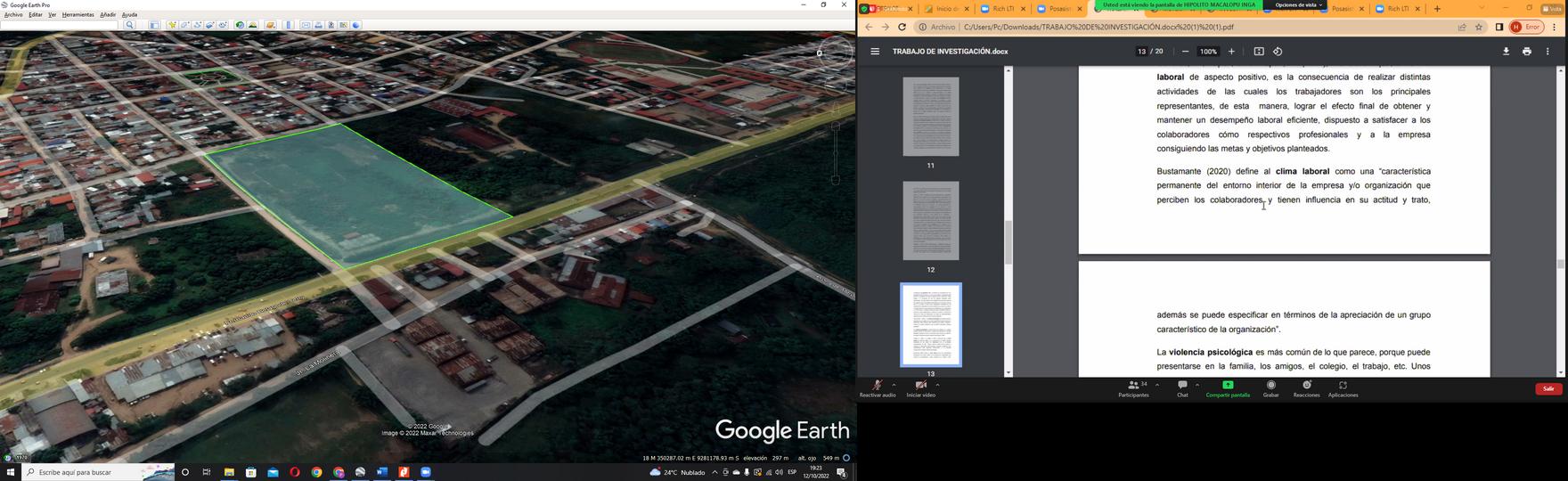Open PDF viewer more options menu
This screenshot has height=481, width=1568.
(1548, 52)
